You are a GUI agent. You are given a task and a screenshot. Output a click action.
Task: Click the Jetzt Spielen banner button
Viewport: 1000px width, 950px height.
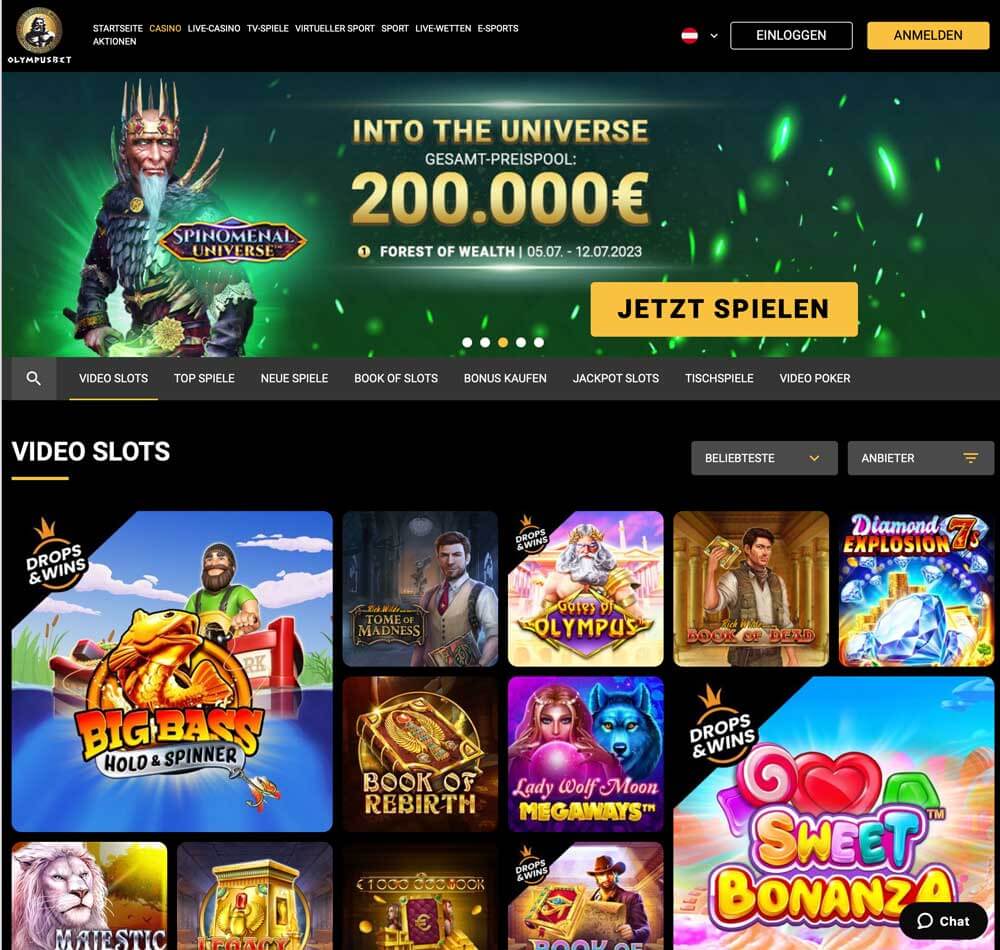pyautogui.click(x=724, y=309)
